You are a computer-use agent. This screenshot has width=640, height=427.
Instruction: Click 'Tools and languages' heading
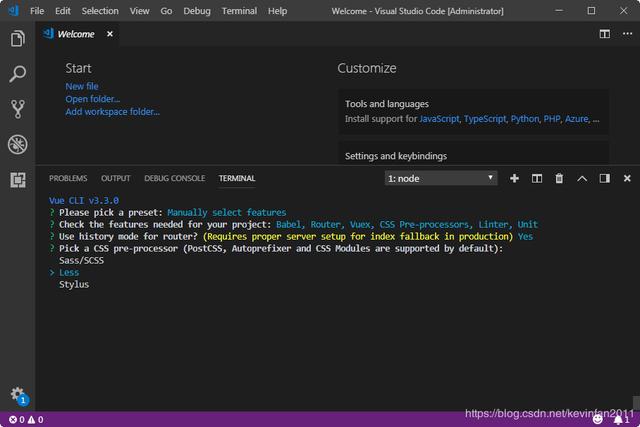[387, 104]
